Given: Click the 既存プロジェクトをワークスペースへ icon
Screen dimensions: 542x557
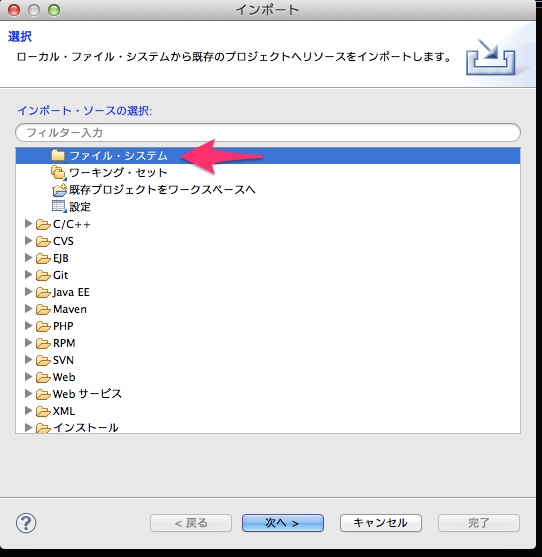Looking at the screenshot, I should coord(59,190).
